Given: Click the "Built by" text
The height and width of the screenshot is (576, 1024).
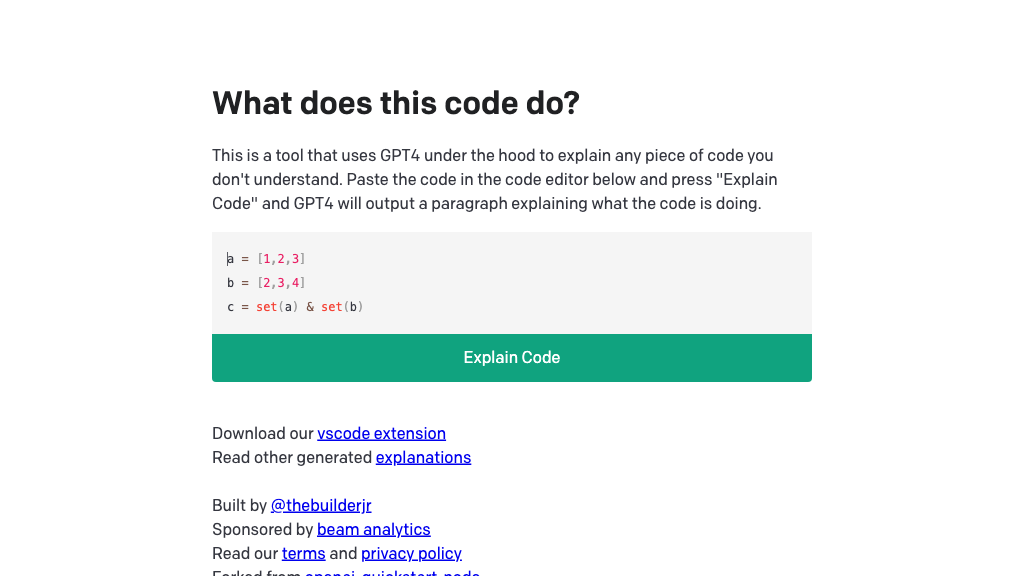Looking at the screenshot, I should coord(240,505).
